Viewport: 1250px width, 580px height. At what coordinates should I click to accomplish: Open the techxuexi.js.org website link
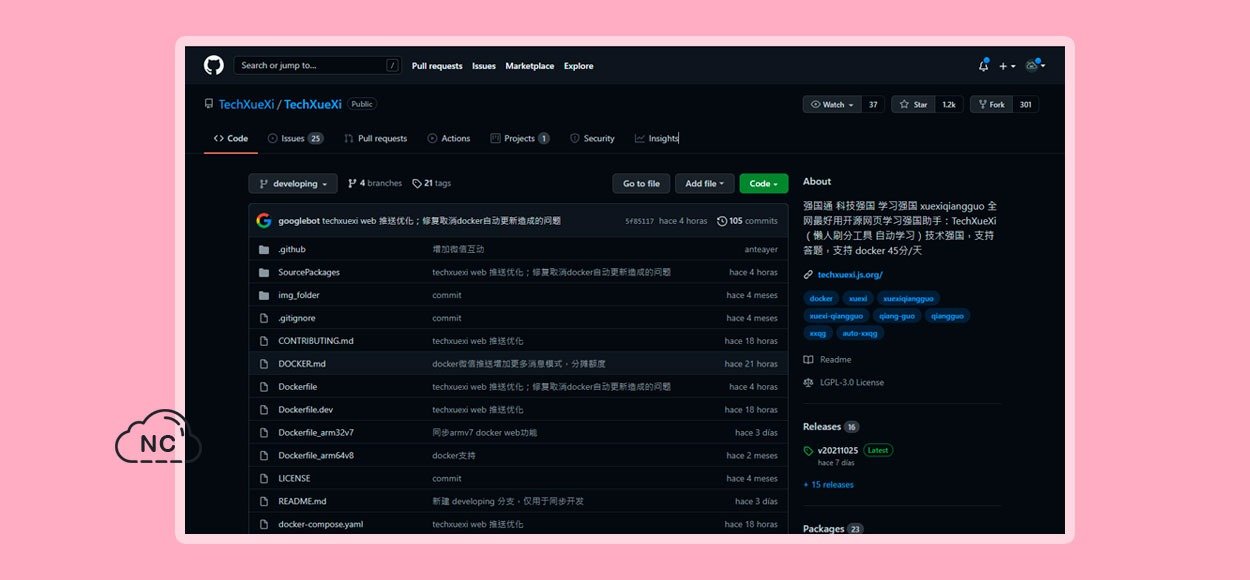coord(850,275)
